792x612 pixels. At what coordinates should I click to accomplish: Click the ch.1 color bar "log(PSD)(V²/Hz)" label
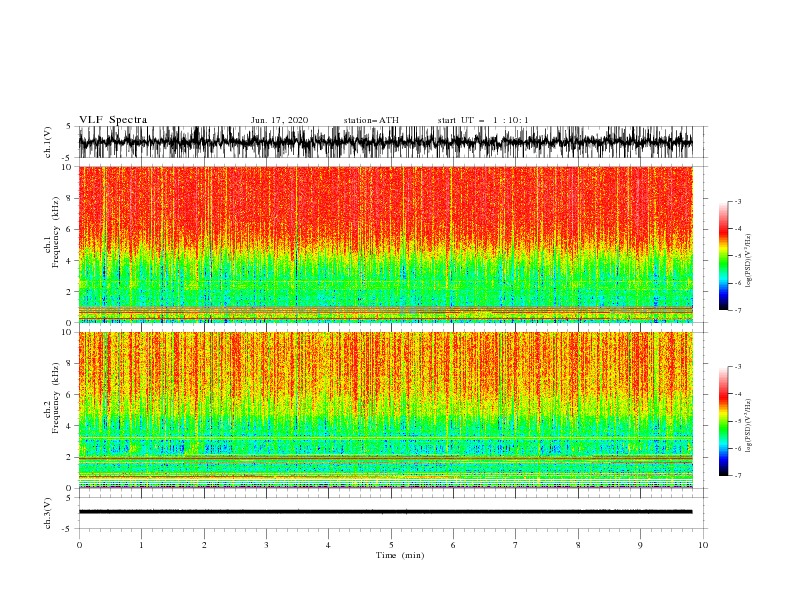(749, 261)
